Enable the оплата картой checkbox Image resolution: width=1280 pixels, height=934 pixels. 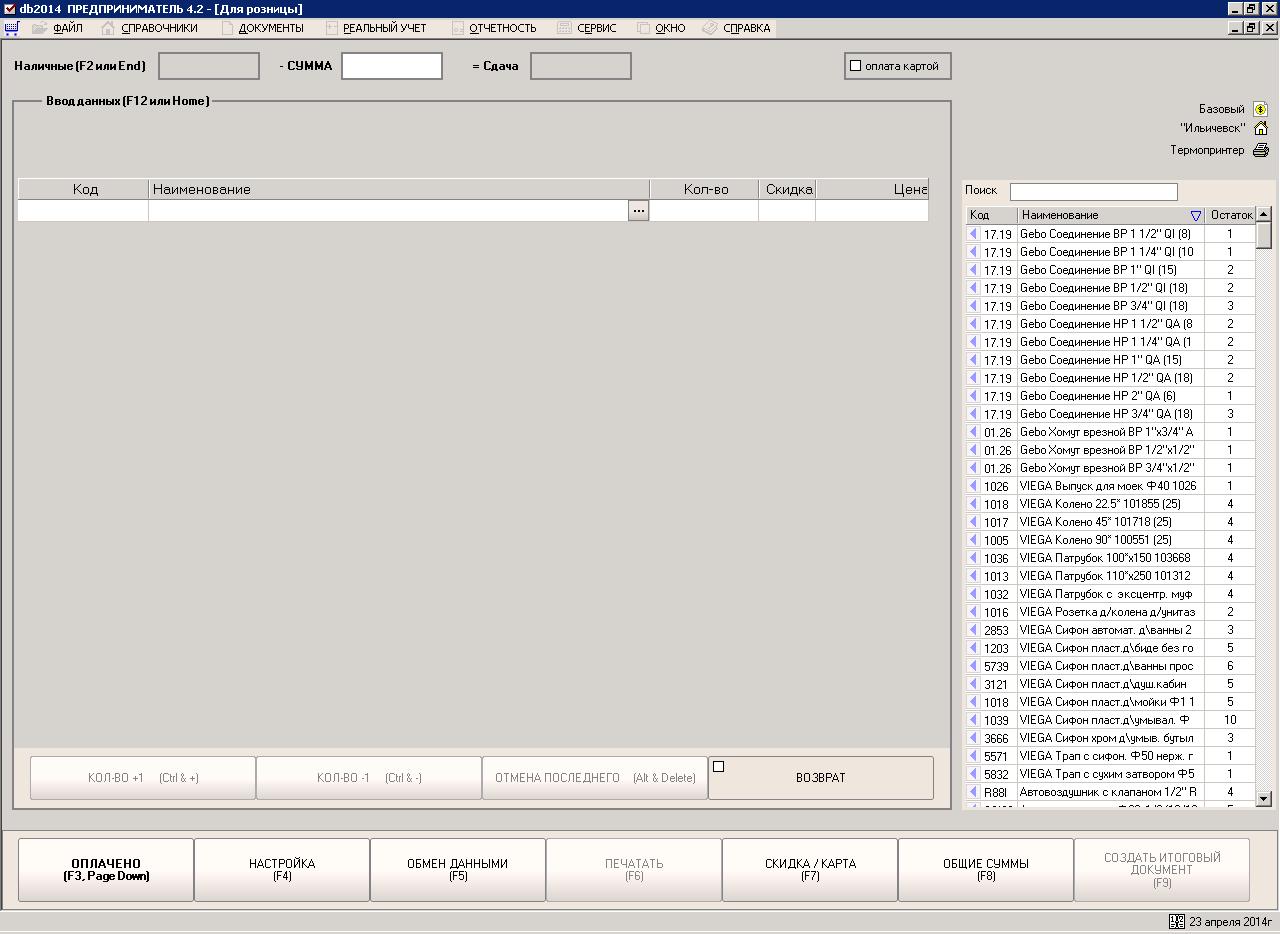tap(855, 66)
